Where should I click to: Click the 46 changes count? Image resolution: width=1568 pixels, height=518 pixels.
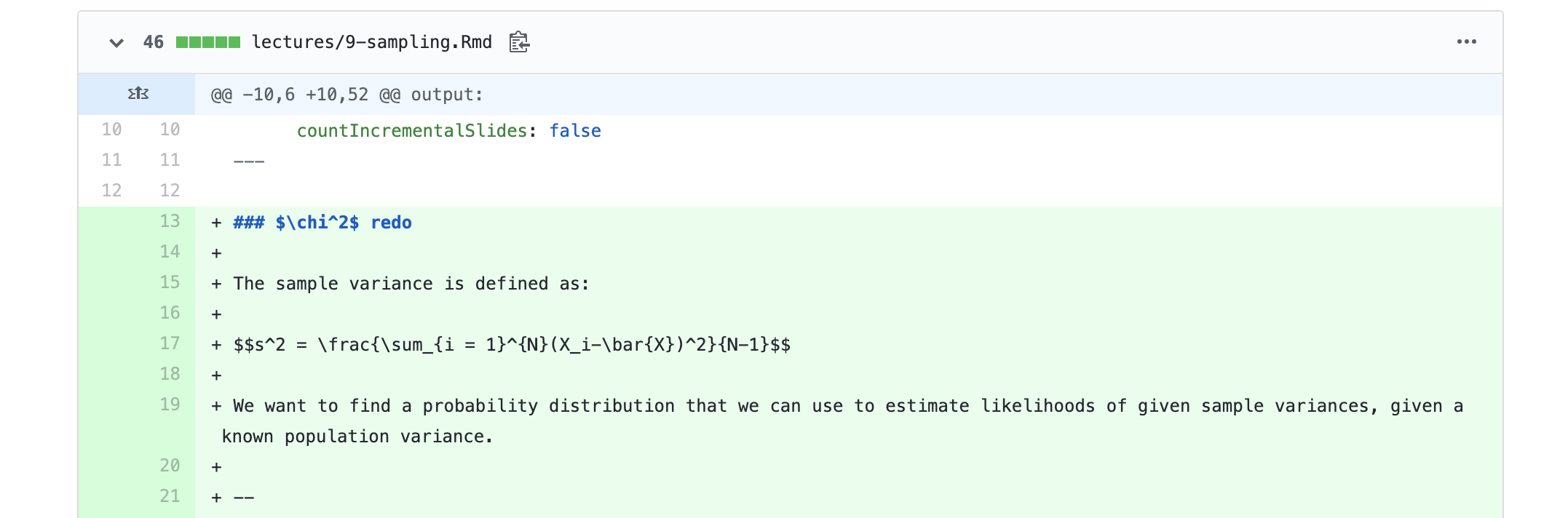(x=154, y=42)
